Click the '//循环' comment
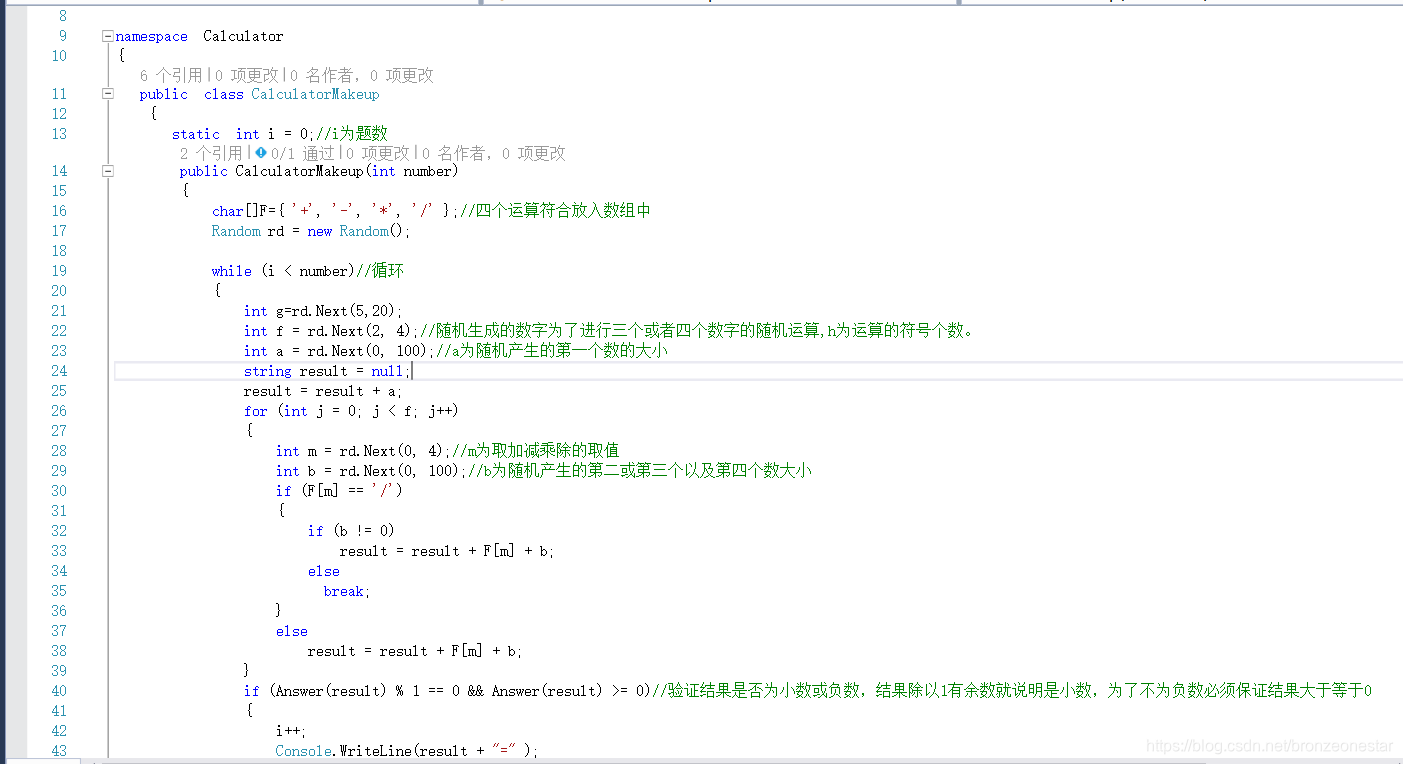 (x=380, y=271)
